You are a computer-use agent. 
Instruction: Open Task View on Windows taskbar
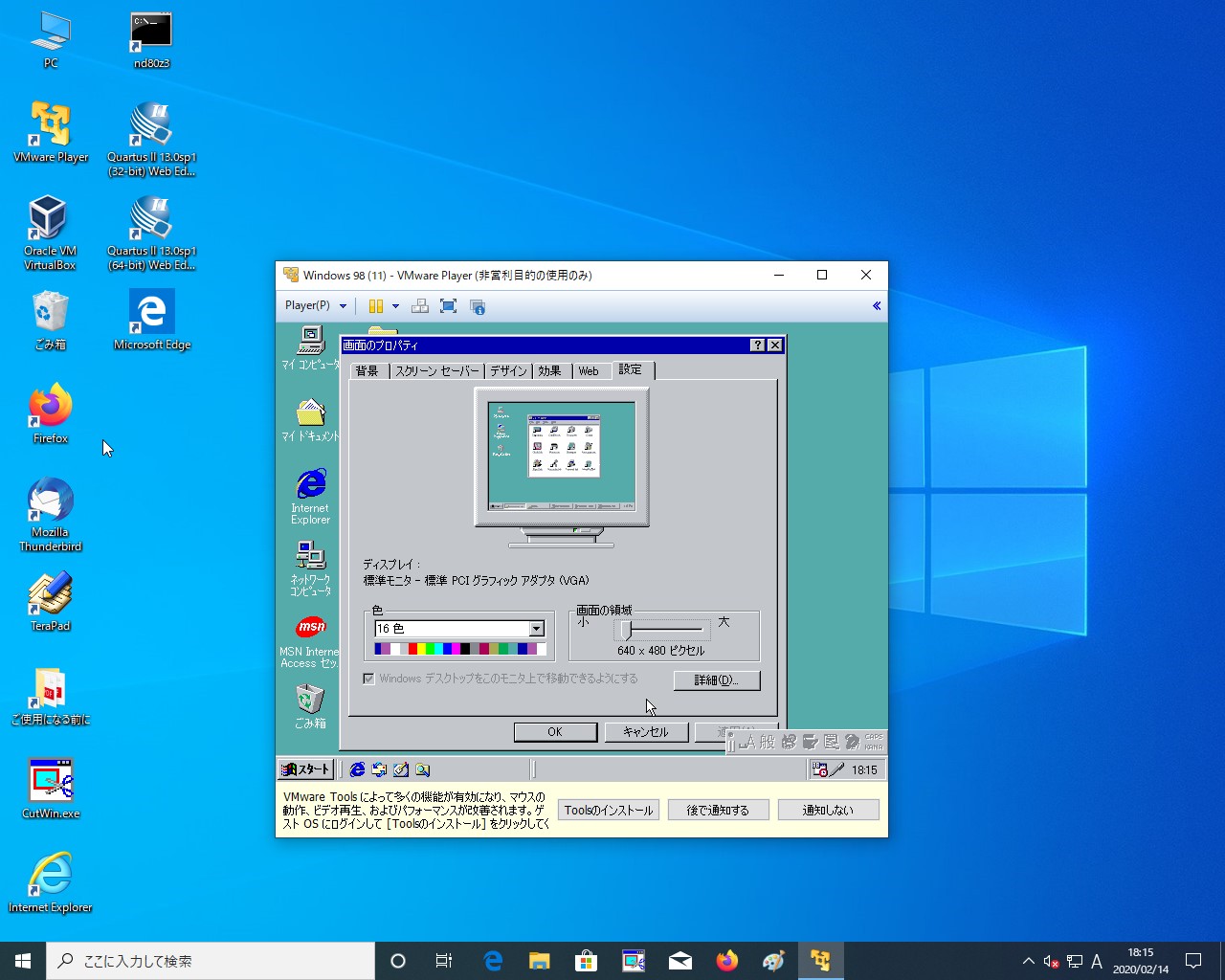(444, 961)
